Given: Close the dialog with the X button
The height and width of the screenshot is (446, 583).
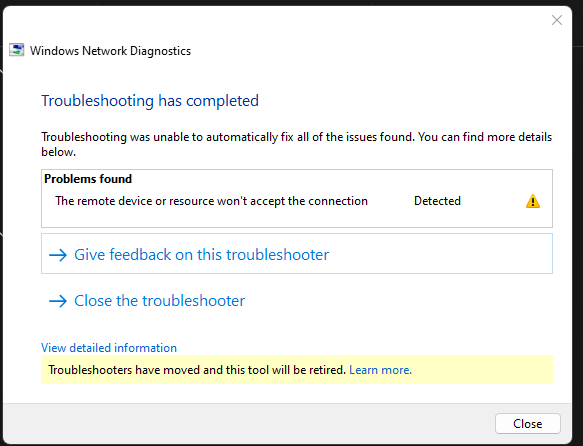Looking at the screenshot, I should point(557,20).
